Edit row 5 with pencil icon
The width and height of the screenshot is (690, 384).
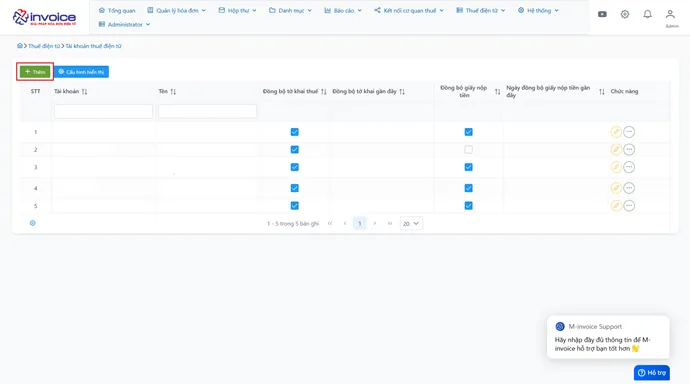click(x=616, y=205)
